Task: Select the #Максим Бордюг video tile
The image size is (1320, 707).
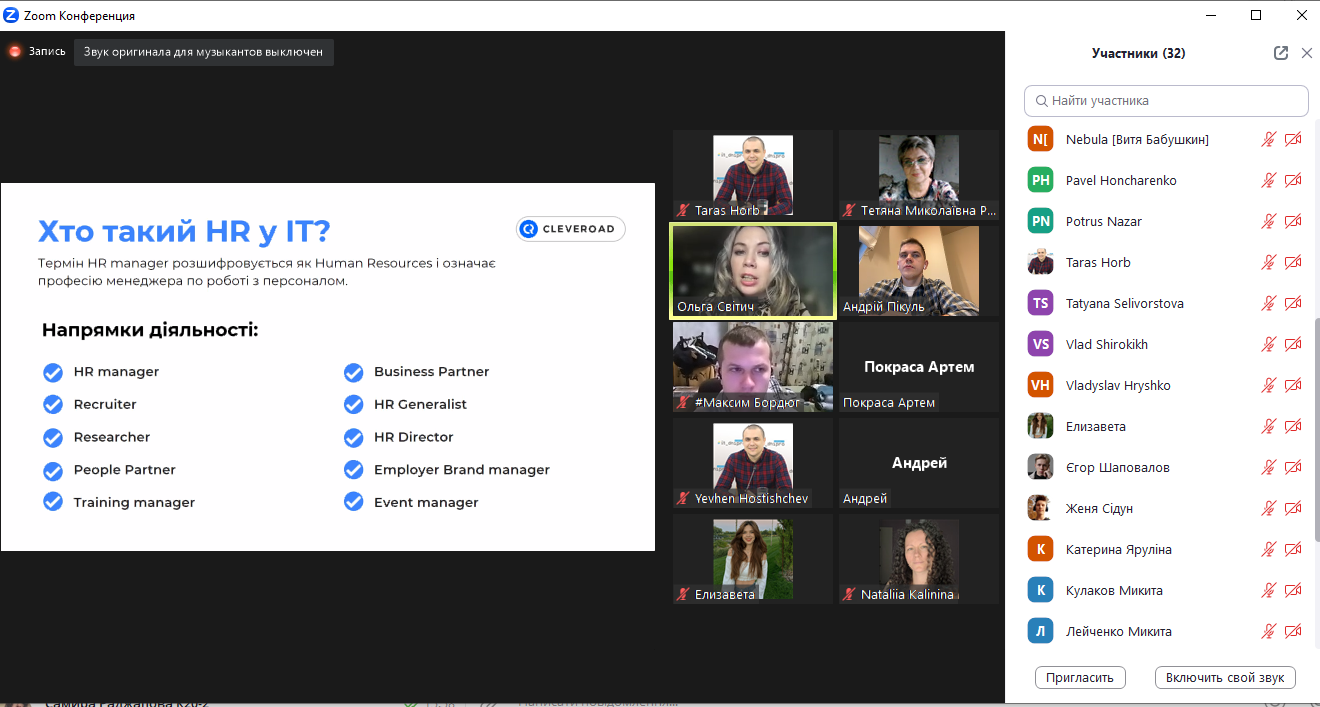Action: pos(753,367)
